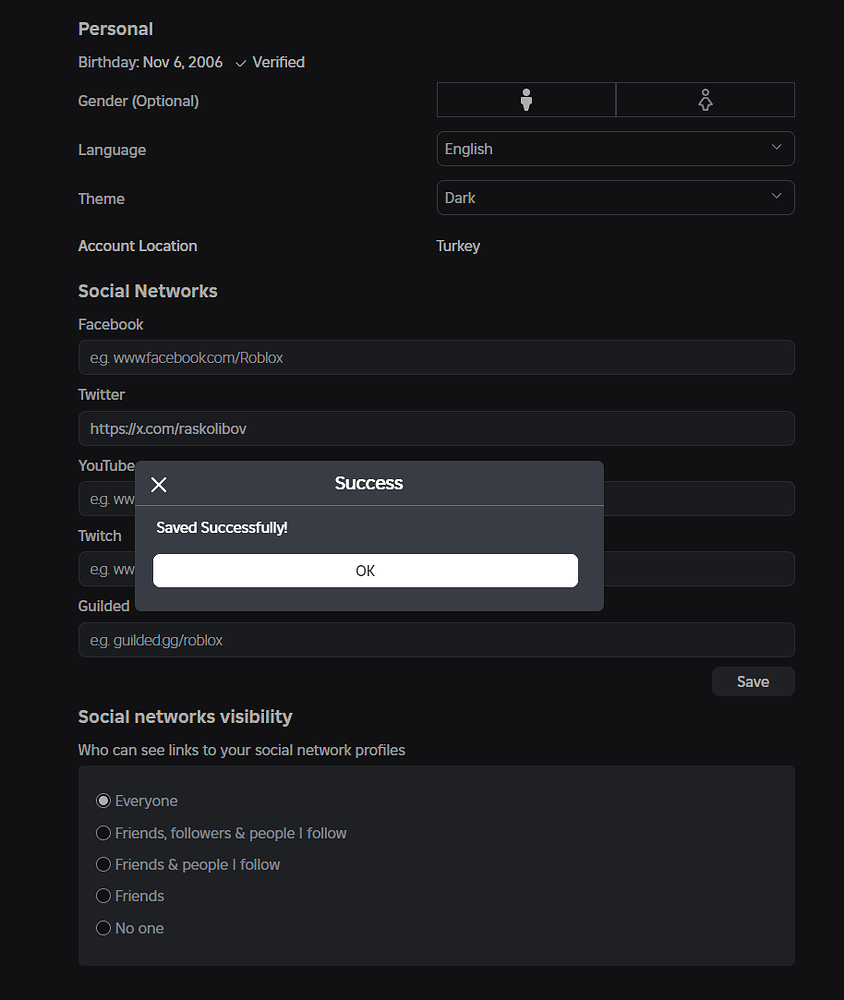Select the Everyone visibility option

tap(103, 800)
